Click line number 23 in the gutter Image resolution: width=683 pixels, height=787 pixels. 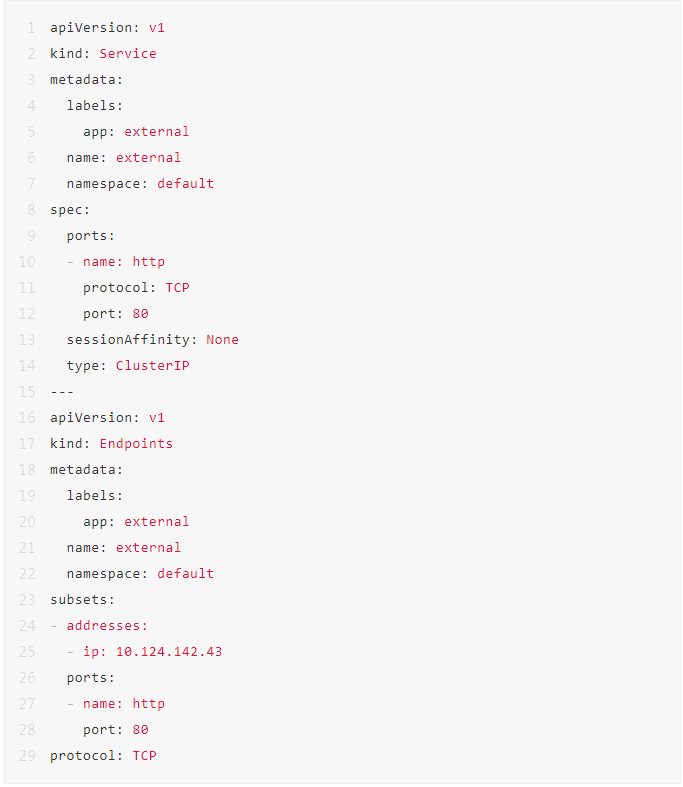27,599
